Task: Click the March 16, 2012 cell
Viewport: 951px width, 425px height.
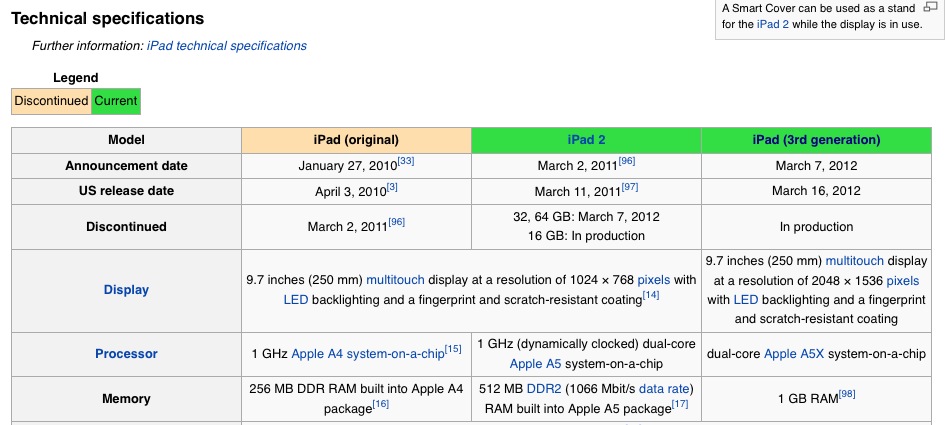Action: pos(816,191)
